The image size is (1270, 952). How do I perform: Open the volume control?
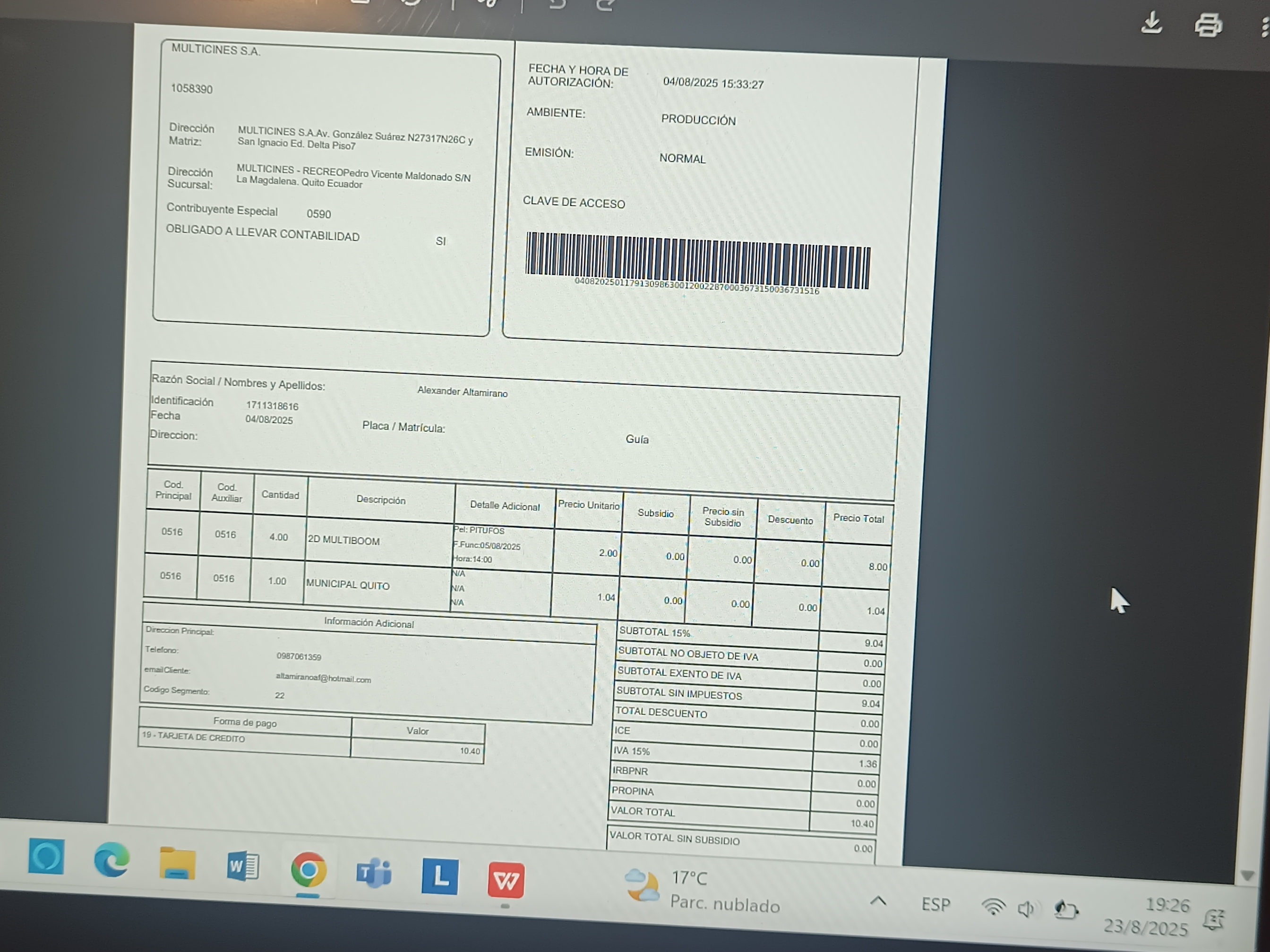(1026, 909)
